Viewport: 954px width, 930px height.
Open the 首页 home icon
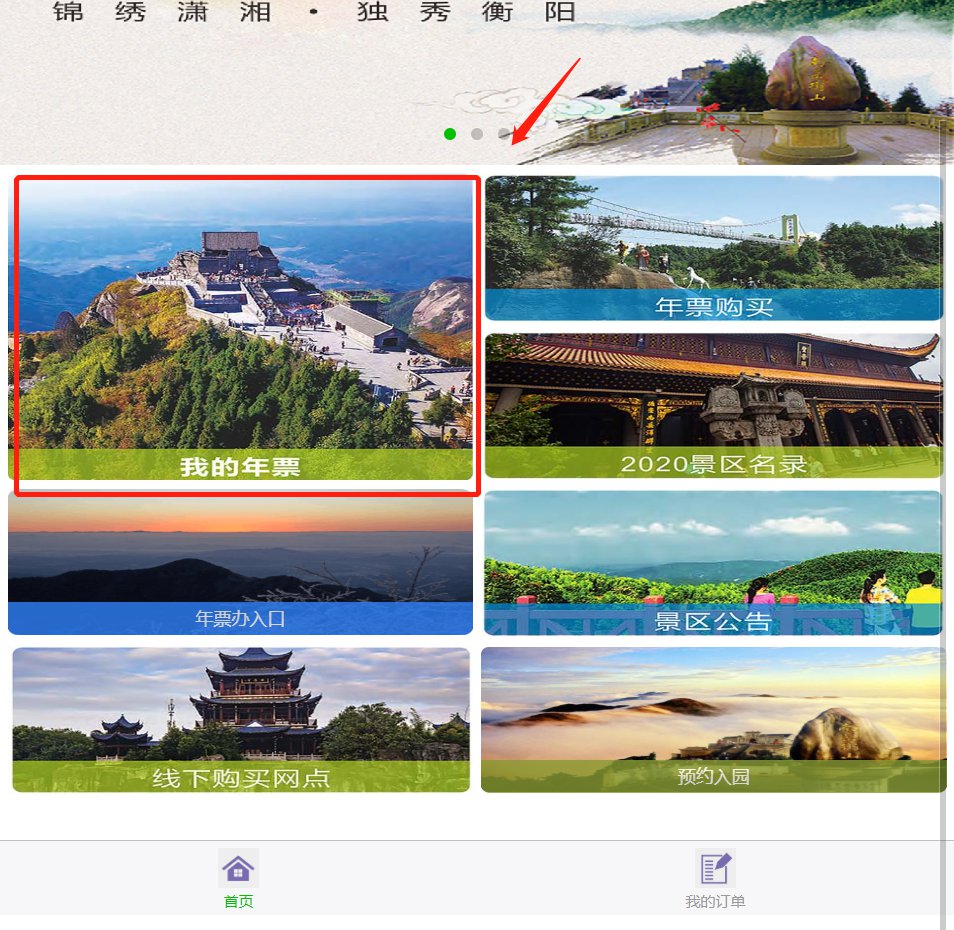(x=238, y=868)
